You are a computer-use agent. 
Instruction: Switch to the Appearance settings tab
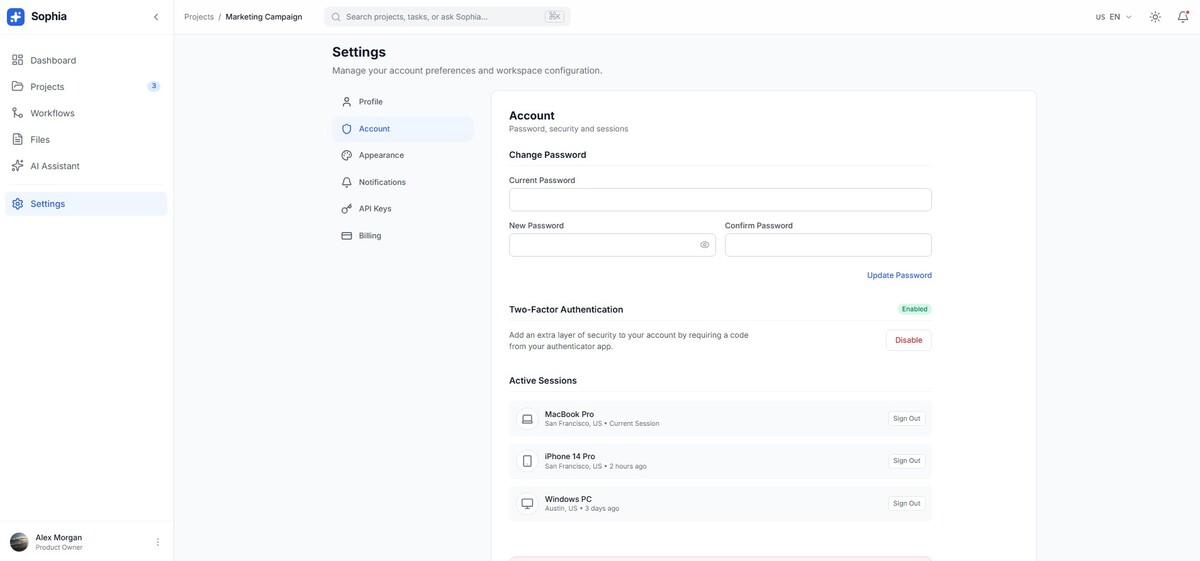click(381, 156)
